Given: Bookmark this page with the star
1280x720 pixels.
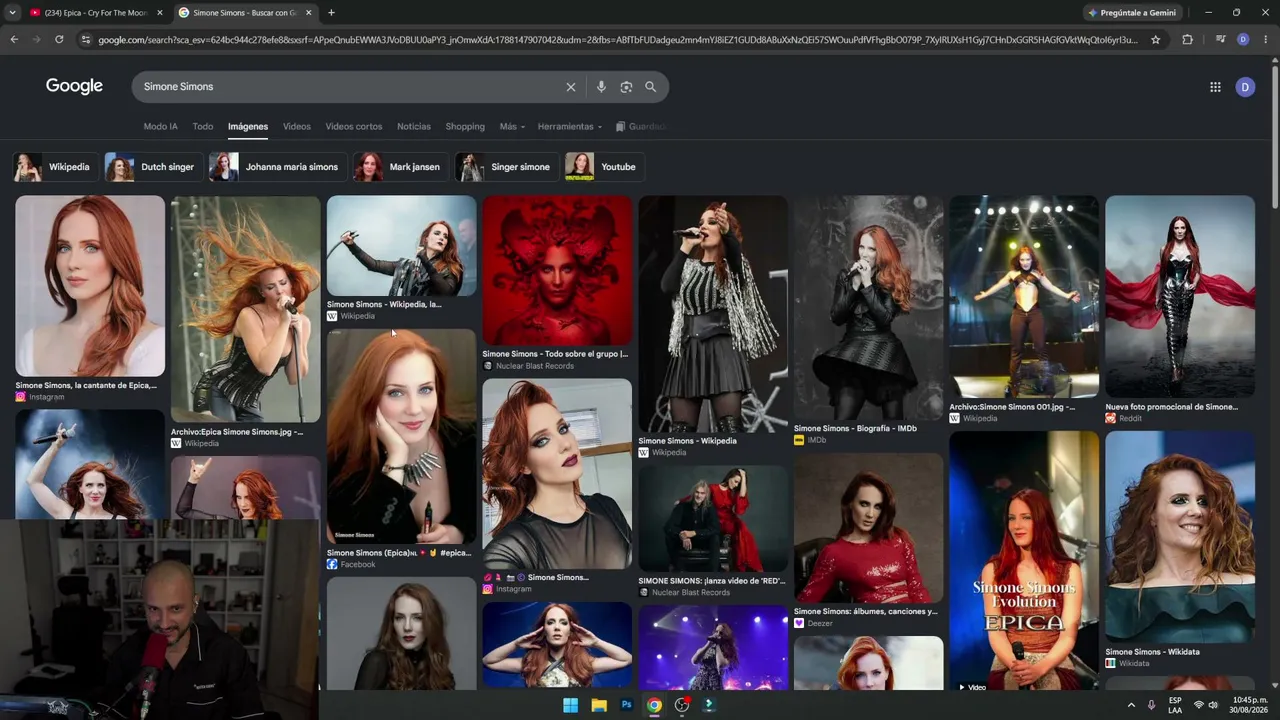Looking at the screenshot, I should tap(1156, 40).
